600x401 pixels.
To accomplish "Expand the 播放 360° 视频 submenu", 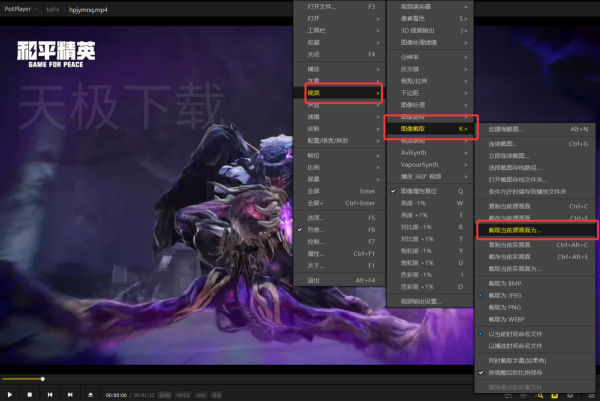I will point(430,176).
